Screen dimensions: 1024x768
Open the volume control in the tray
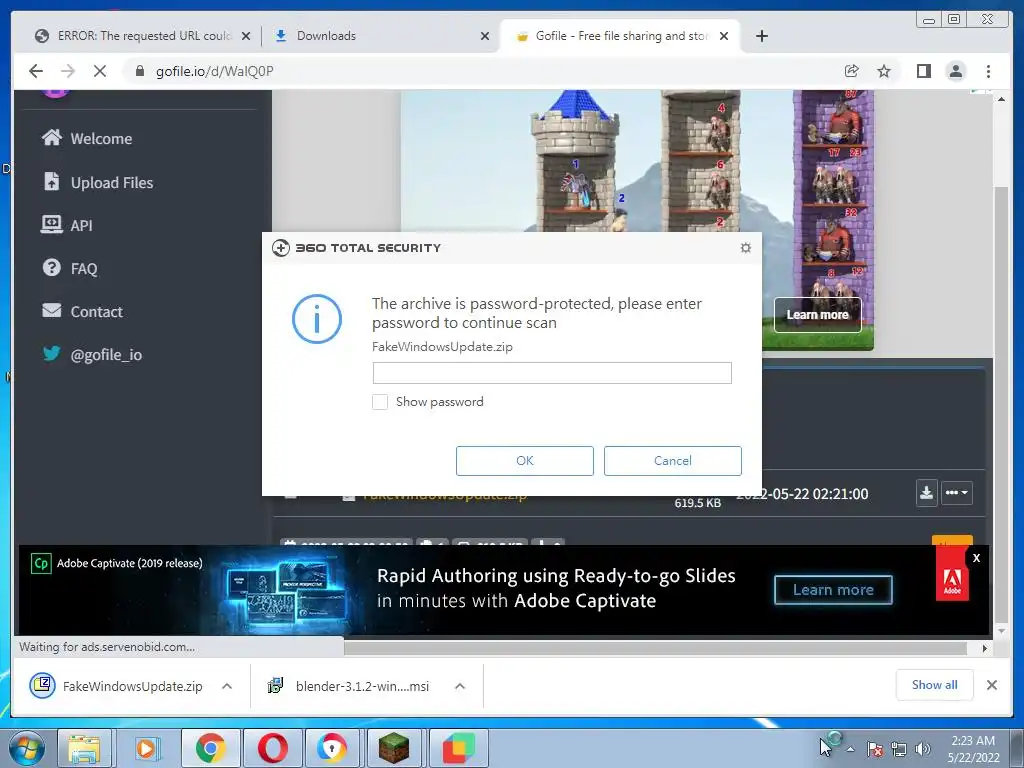923,749
